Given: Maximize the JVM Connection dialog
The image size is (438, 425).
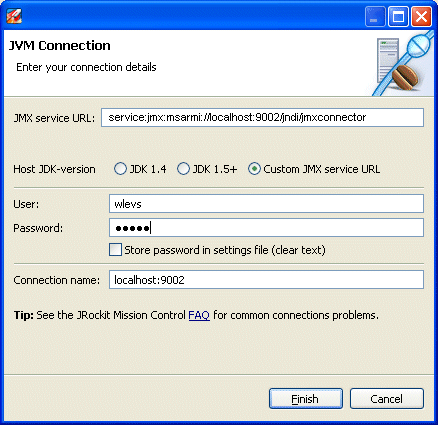Looking at the screenshot, I should click(398, 16).
